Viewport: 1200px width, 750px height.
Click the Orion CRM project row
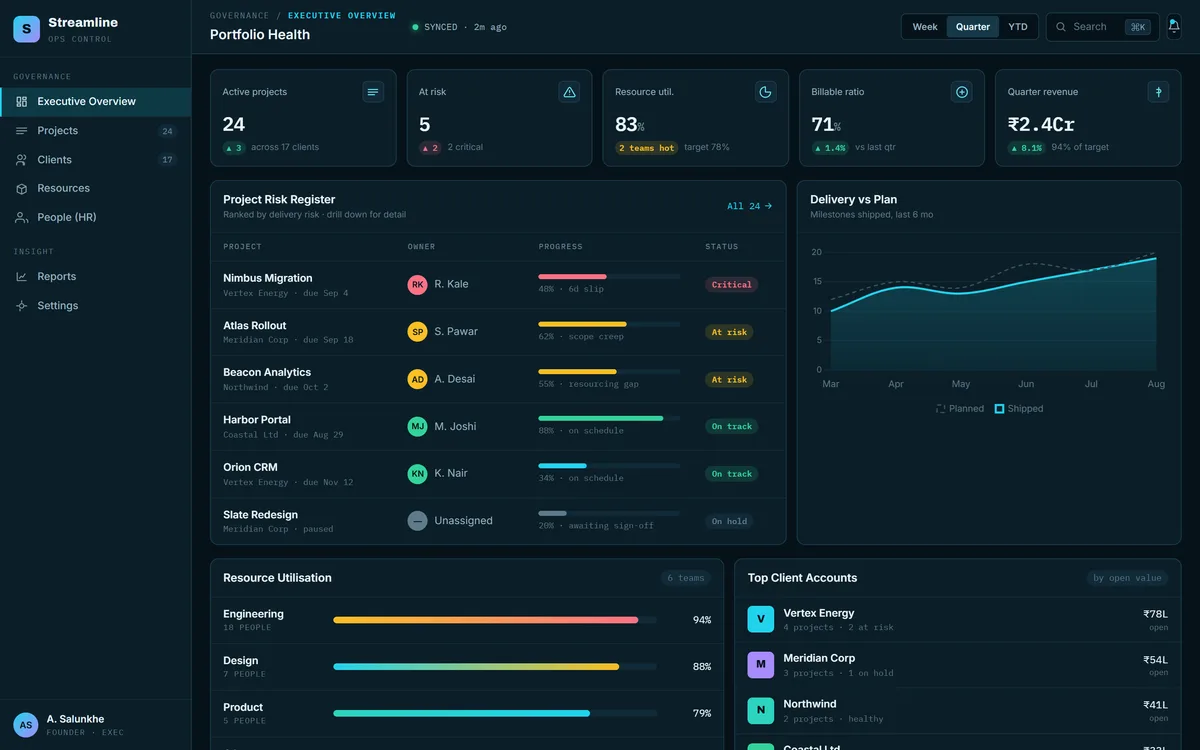click(x=498, y=474)
